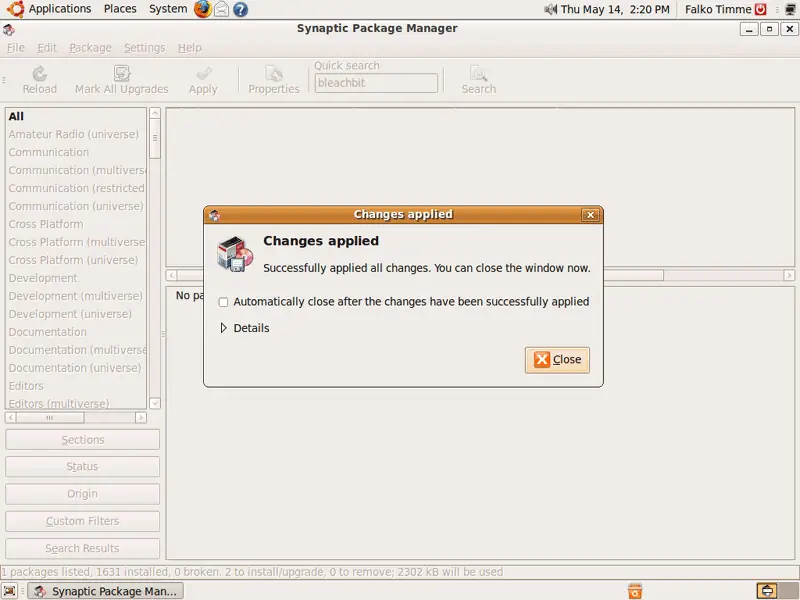The width and height of the screenshot is (800, 600).
Task: Open the Settings menu
Action: pyautogui.click(x=145, y=47)
